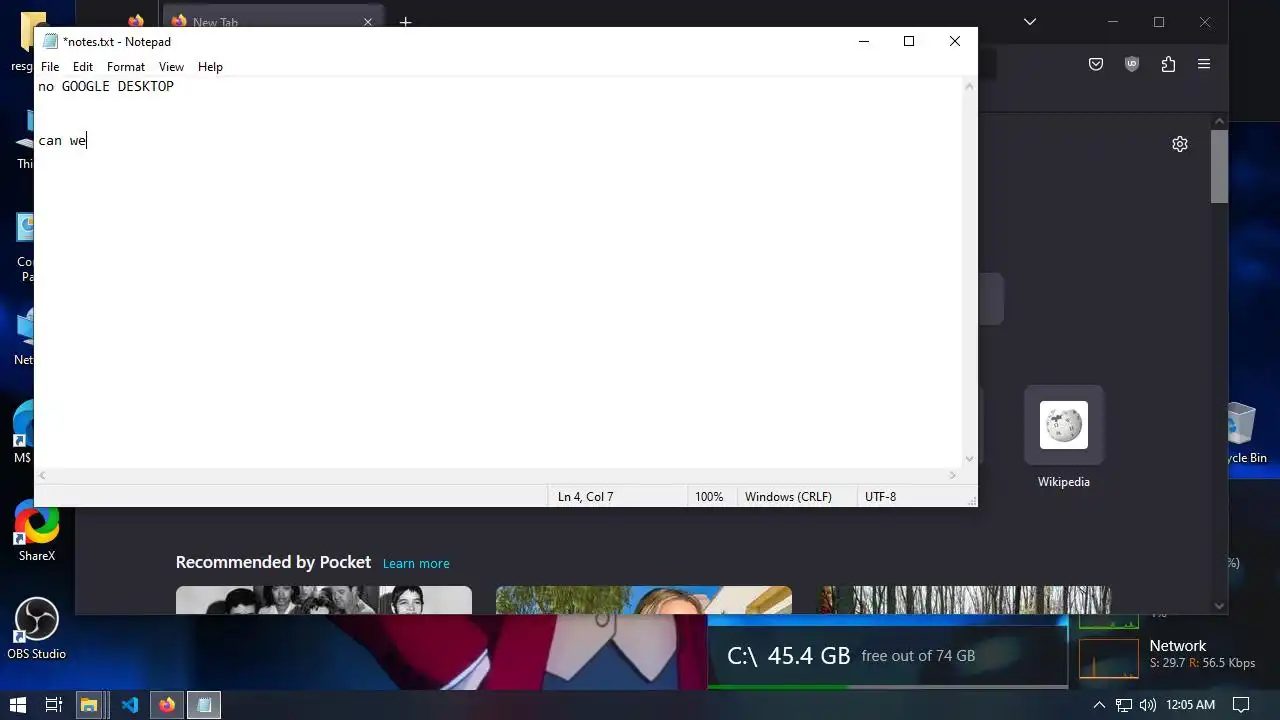Viewport: 1280px width, 720px height.
Task: Maximize the Firefox window
Action: pyautogui.click(x=1159, y=21)
